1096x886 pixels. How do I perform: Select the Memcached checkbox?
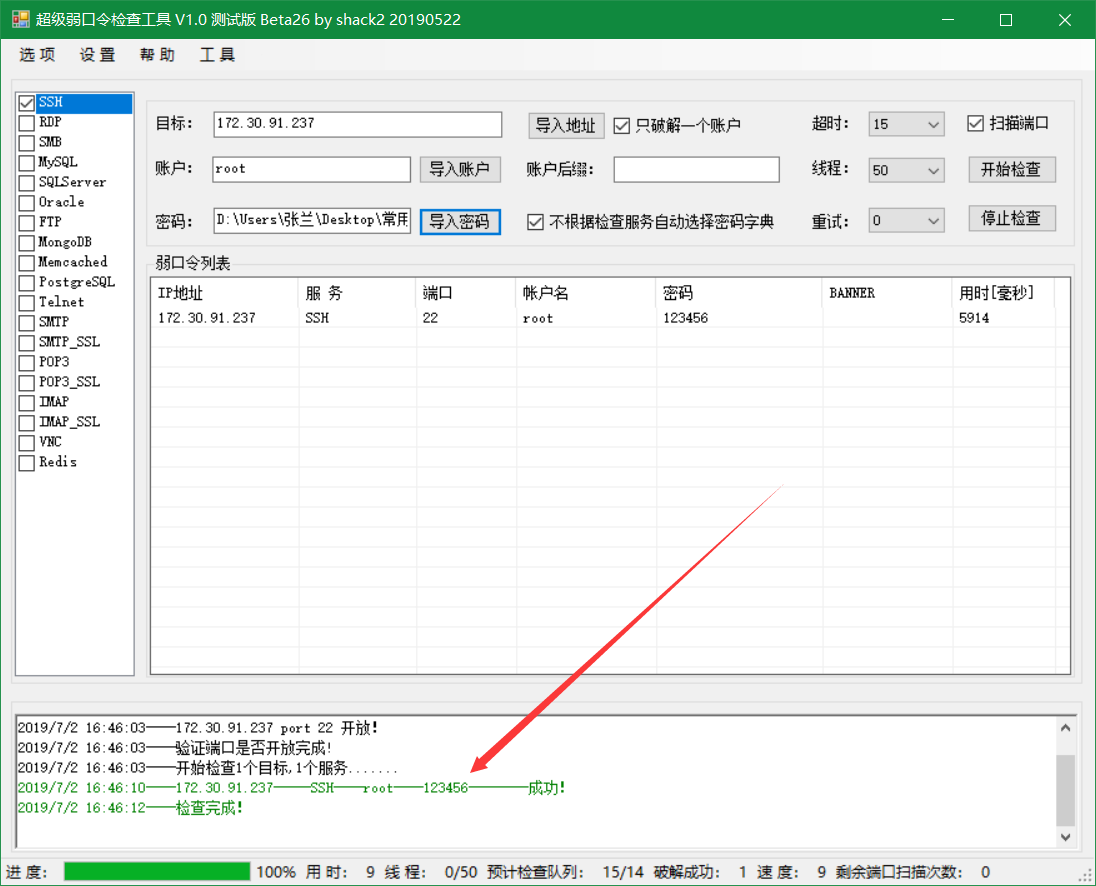coord(27,263)
